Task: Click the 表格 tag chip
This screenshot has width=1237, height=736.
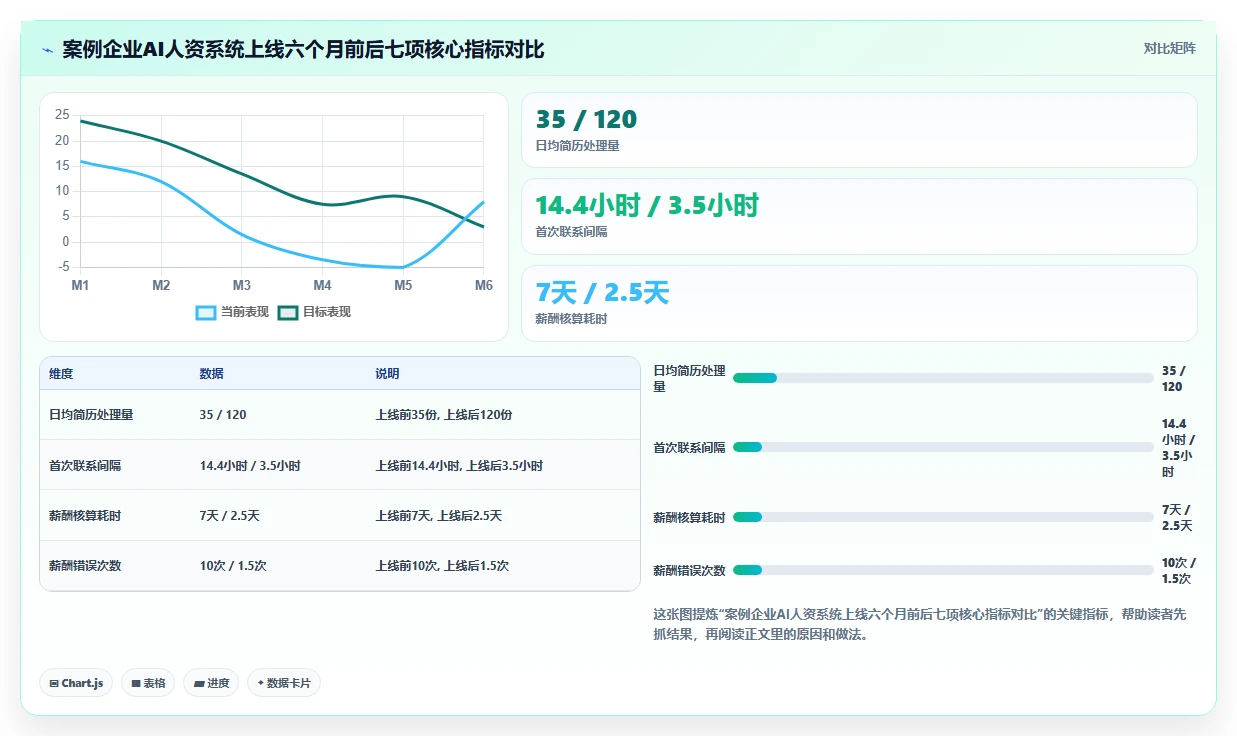Action: coord(148,683)
